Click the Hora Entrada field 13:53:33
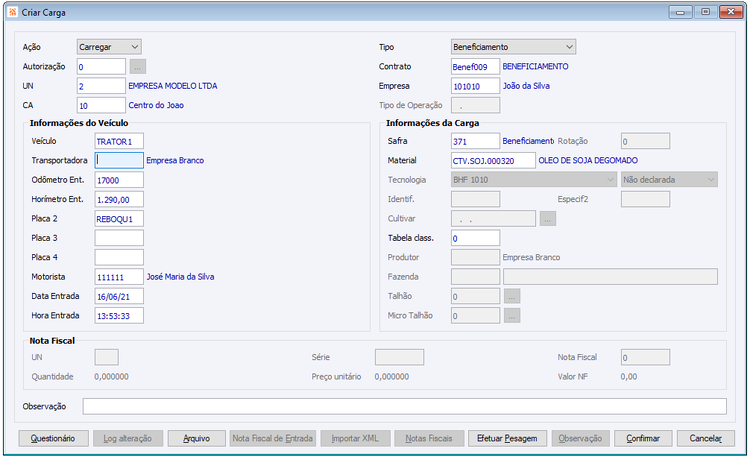Image resolution: width=750 pixels, height=457 pixels. point(119,316)
